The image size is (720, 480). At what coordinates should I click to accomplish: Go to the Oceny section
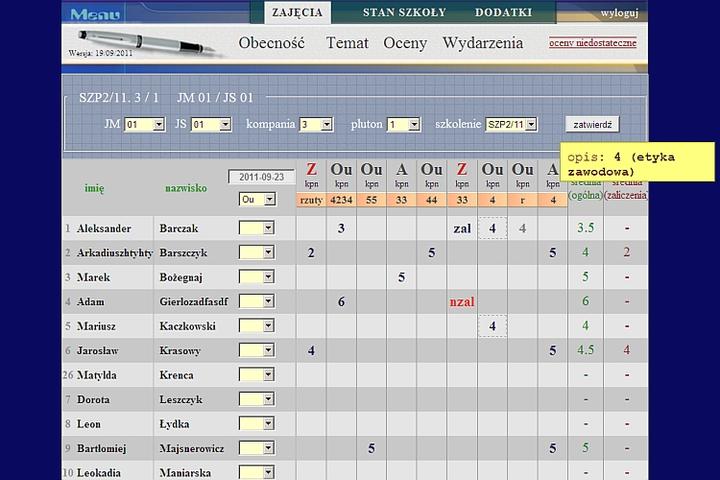point(405,43)
